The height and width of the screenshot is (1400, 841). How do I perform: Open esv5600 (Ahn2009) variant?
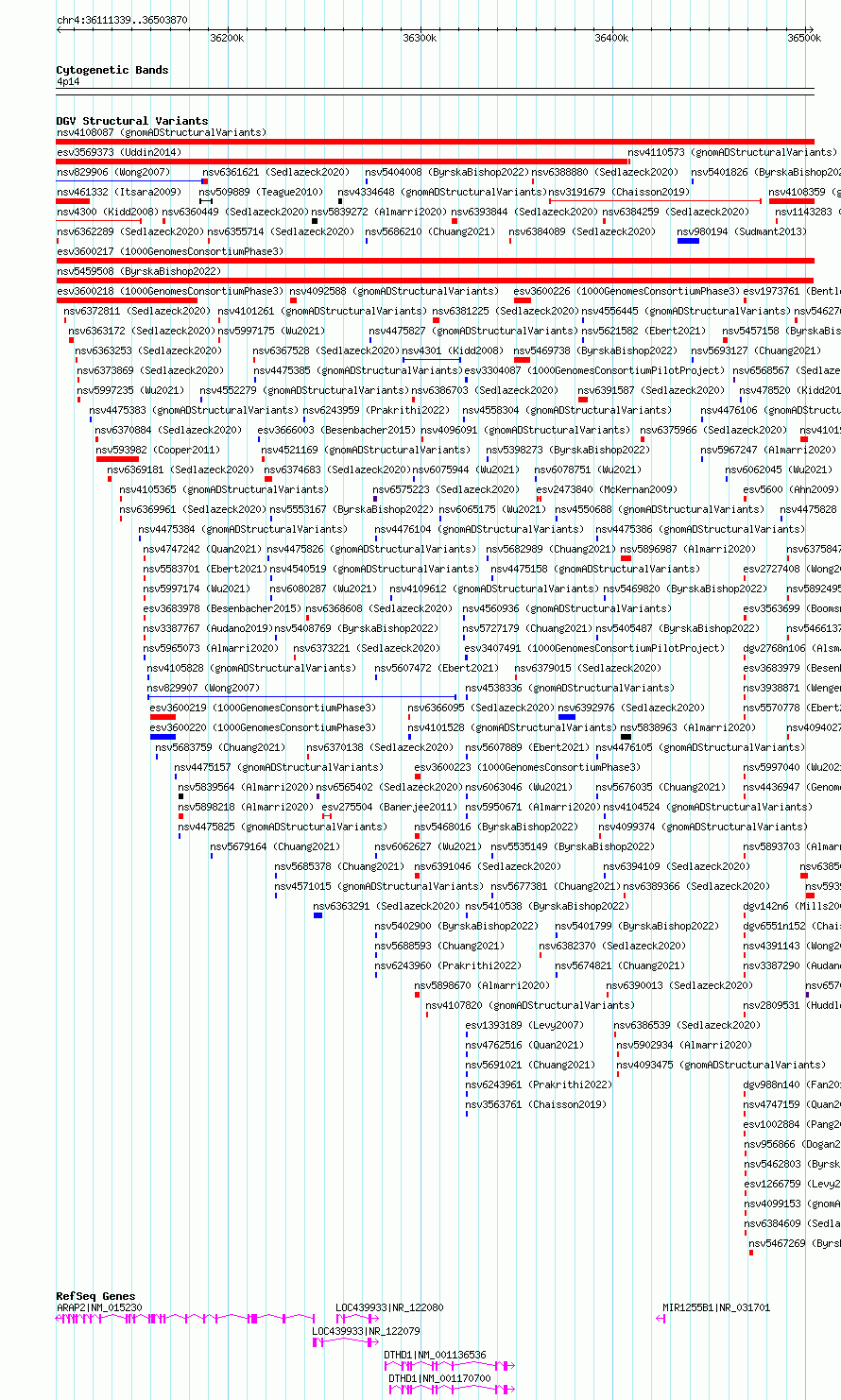[x=791, y=489]
